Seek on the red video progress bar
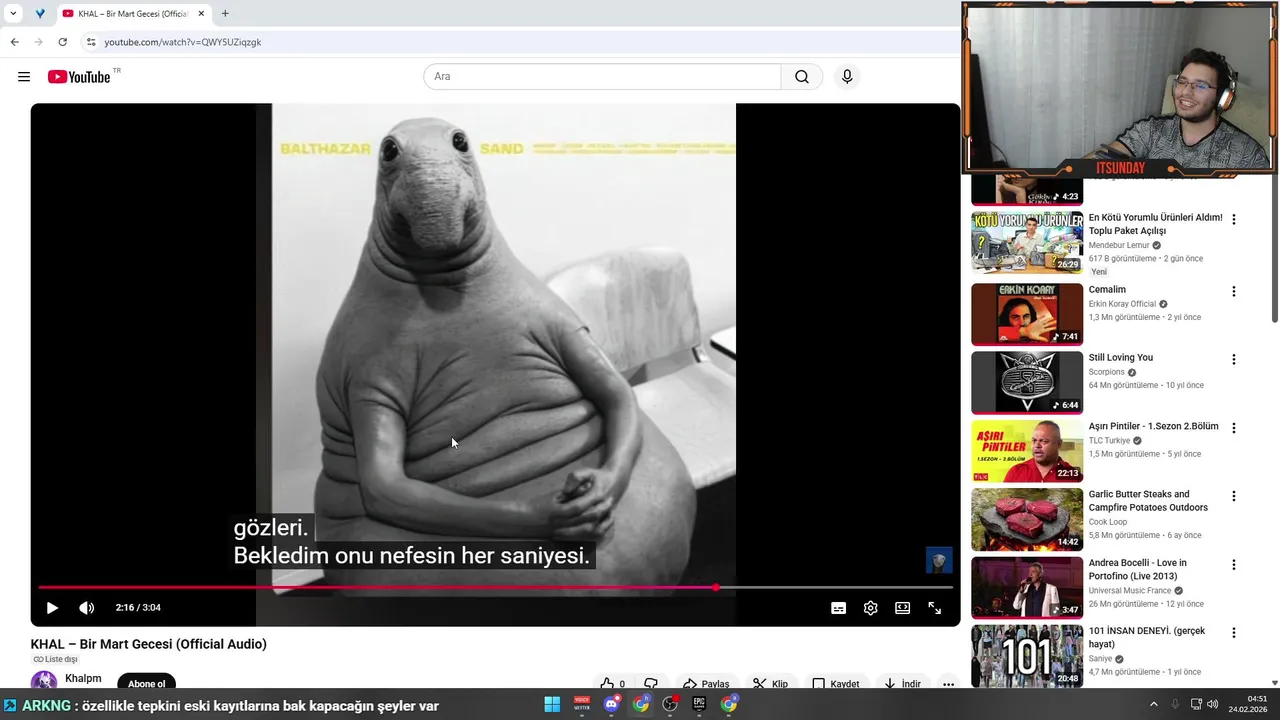 pos(495,587)
